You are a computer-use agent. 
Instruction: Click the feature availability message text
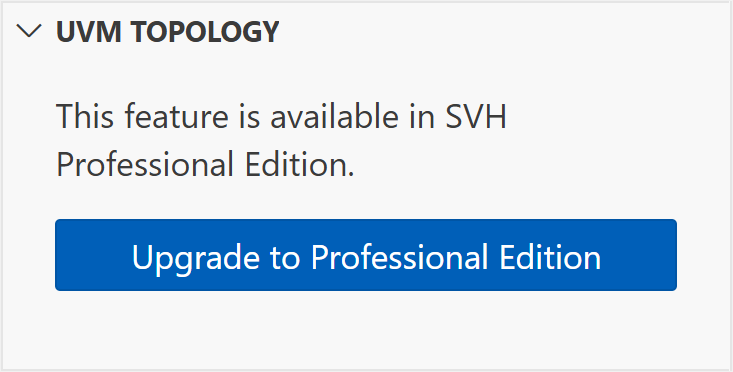coord(281,140)
